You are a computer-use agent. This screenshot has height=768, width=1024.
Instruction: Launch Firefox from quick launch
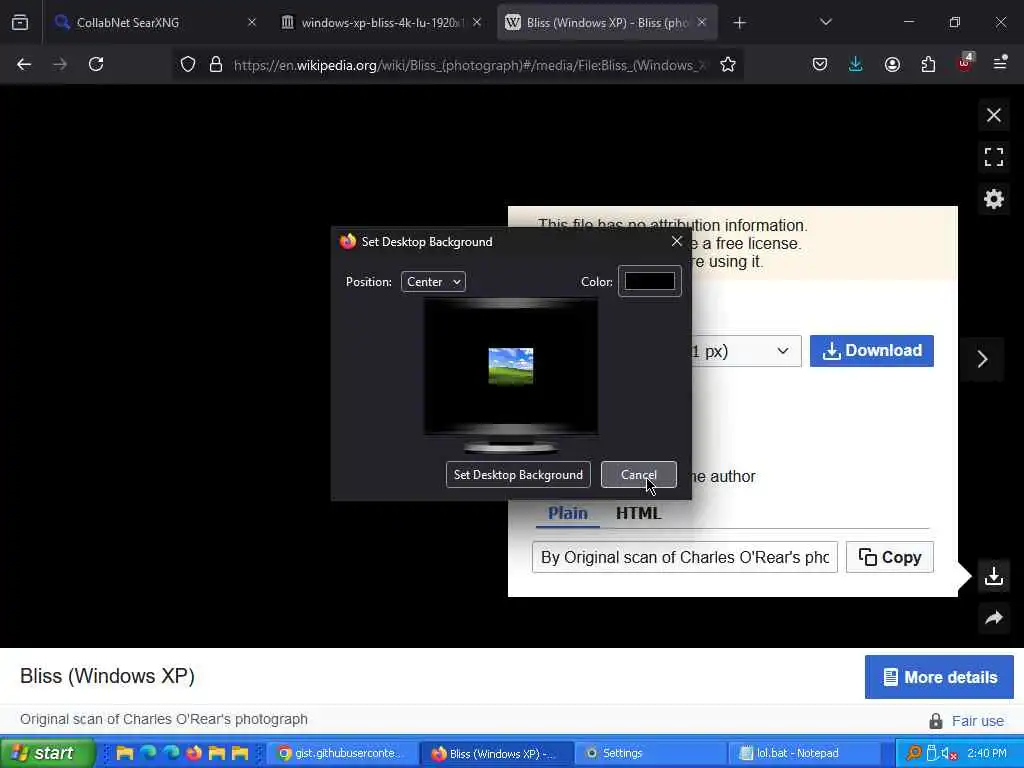pyautogui.click(x=194, y=753)
